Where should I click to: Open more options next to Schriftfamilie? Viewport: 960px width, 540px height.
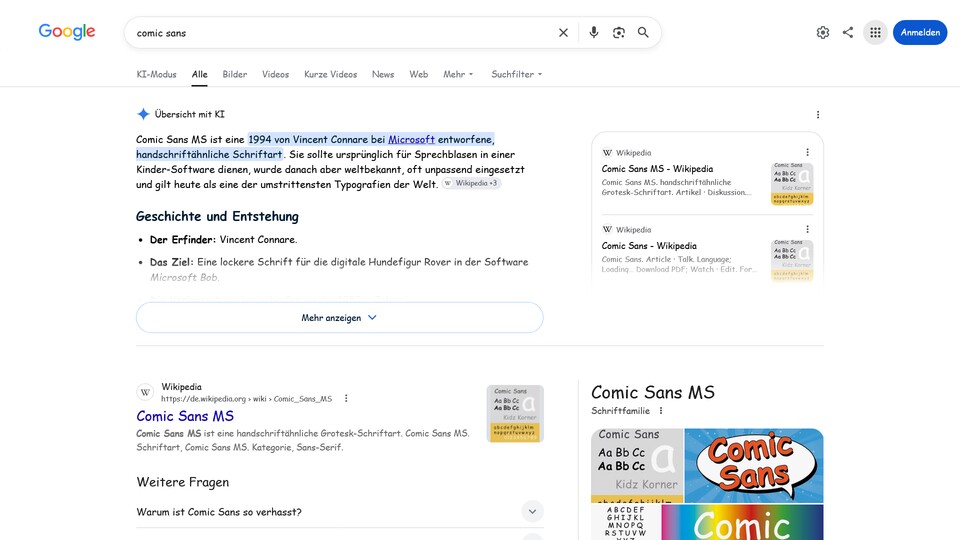click(661, 411)
